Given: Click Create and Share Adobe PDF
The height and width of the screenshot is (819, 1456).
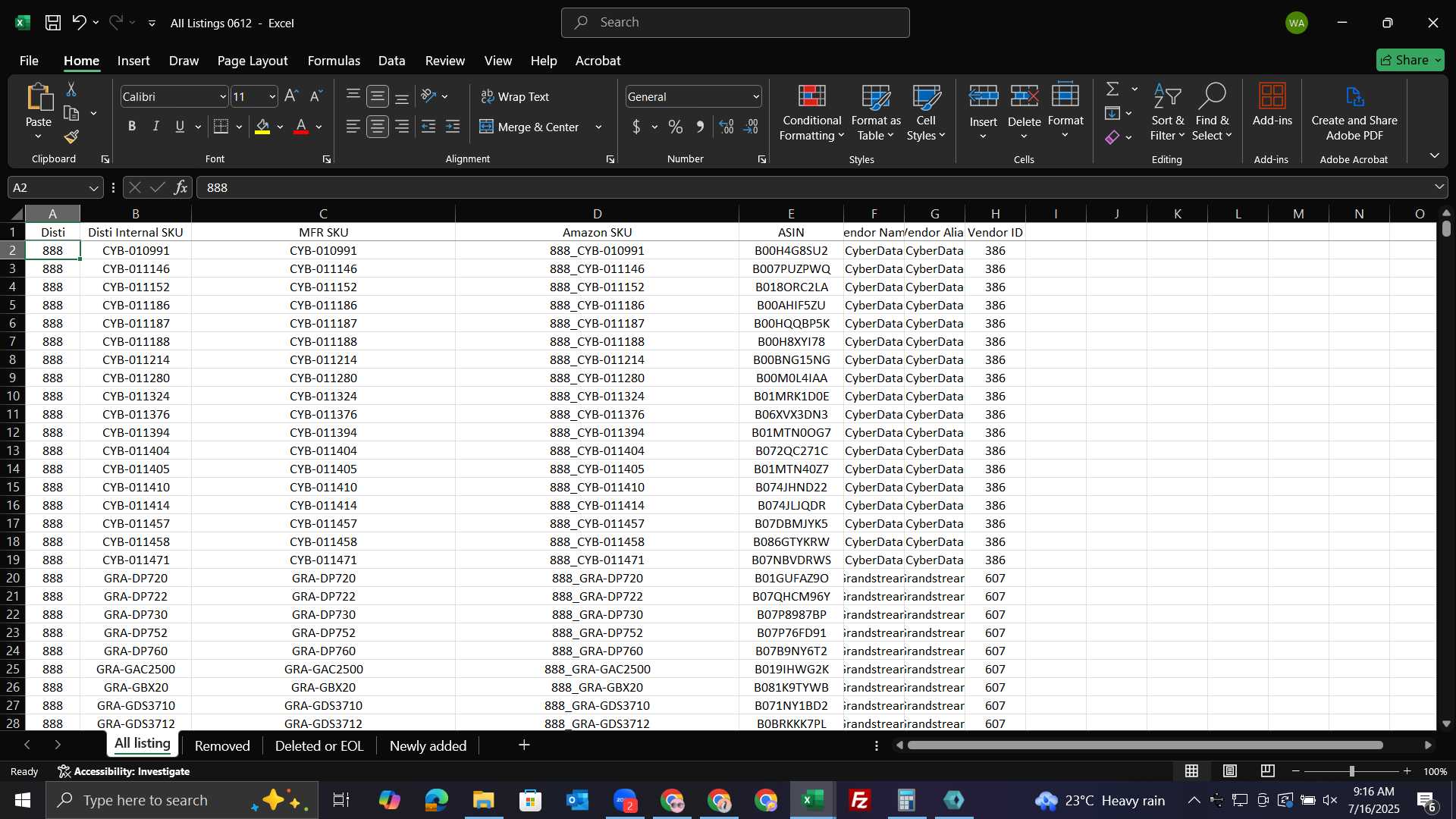Looking at the screenshot, I should [x=1354, y=112].
